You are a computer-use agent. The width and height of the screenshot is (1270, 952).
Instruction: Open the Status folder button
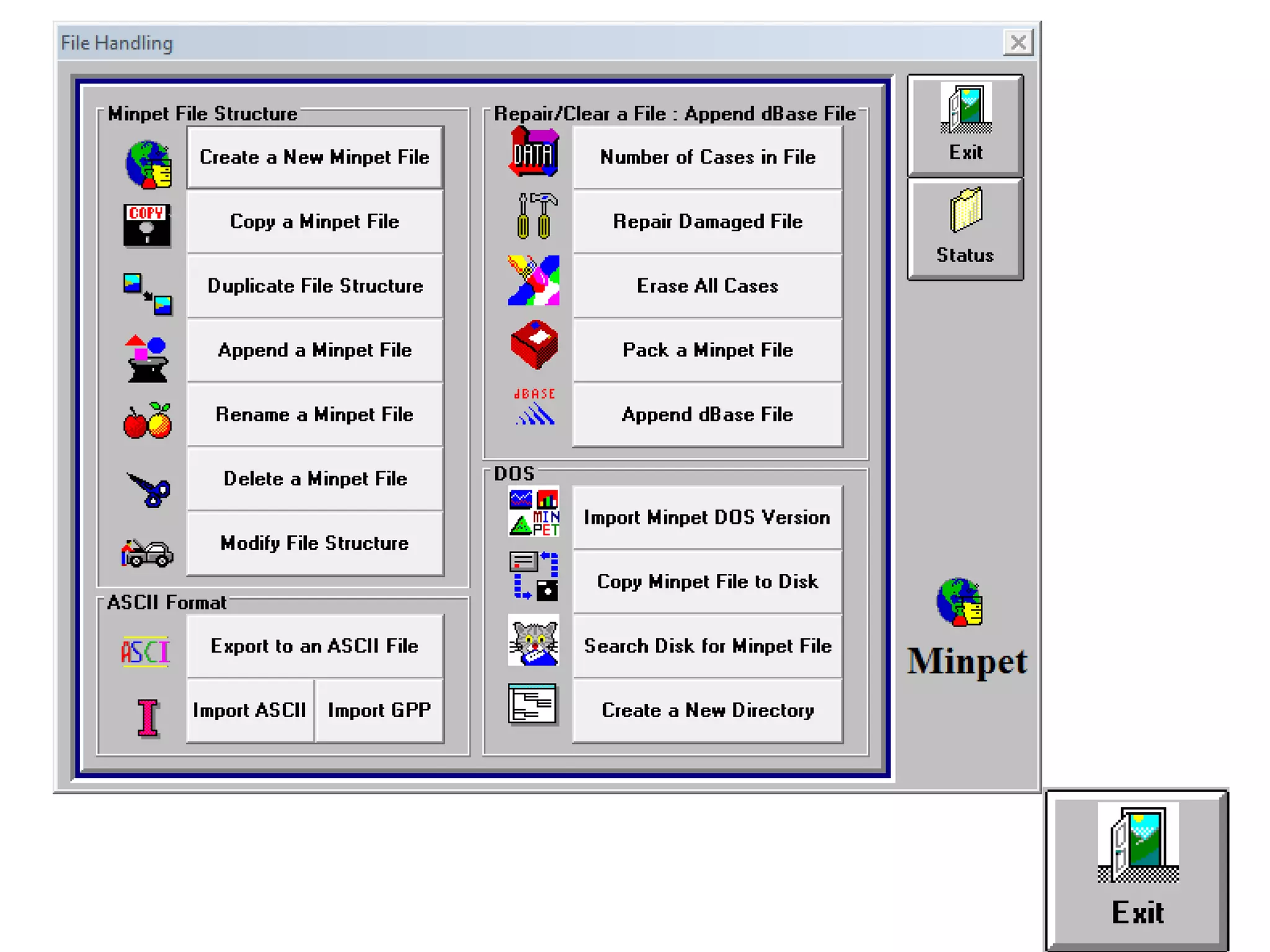point(965,229)
